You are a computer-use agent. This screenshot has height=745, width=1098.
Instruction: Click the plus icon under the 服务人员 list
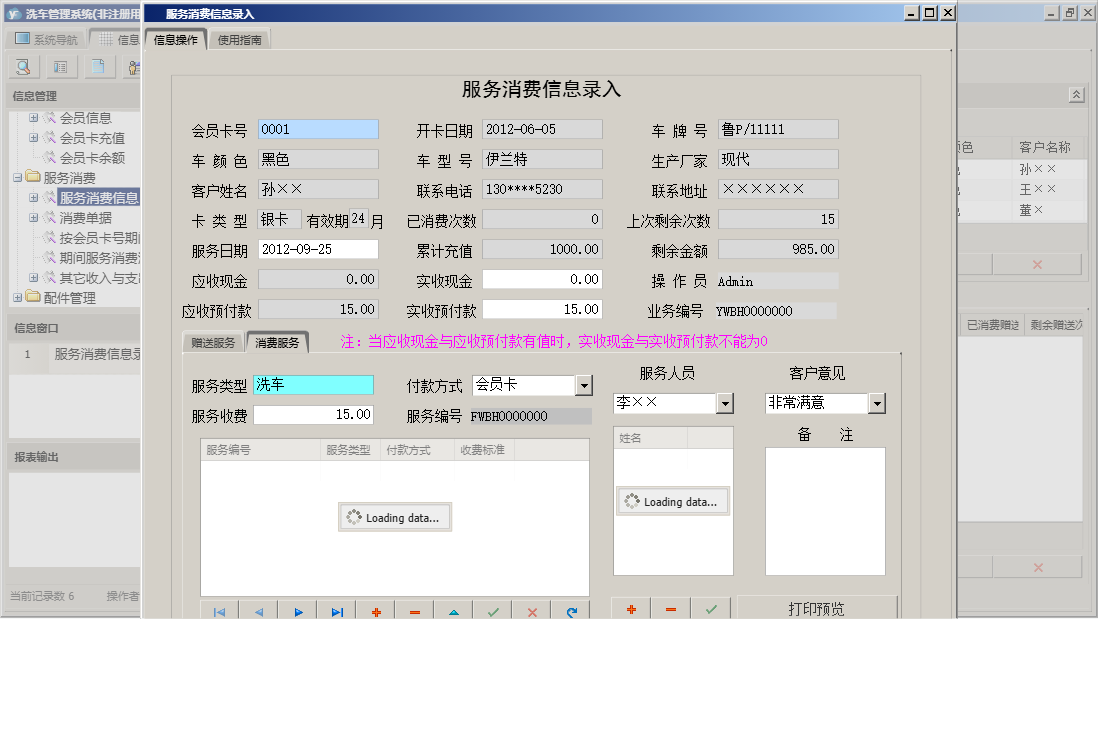point(631,608)
